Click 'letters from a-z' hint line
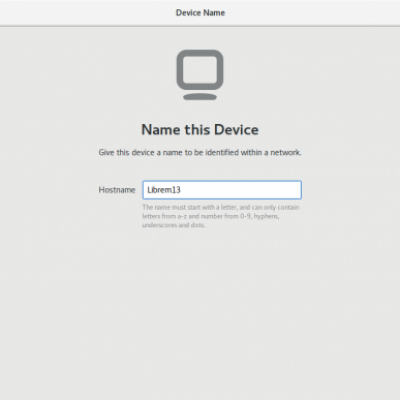 point(211,216)
